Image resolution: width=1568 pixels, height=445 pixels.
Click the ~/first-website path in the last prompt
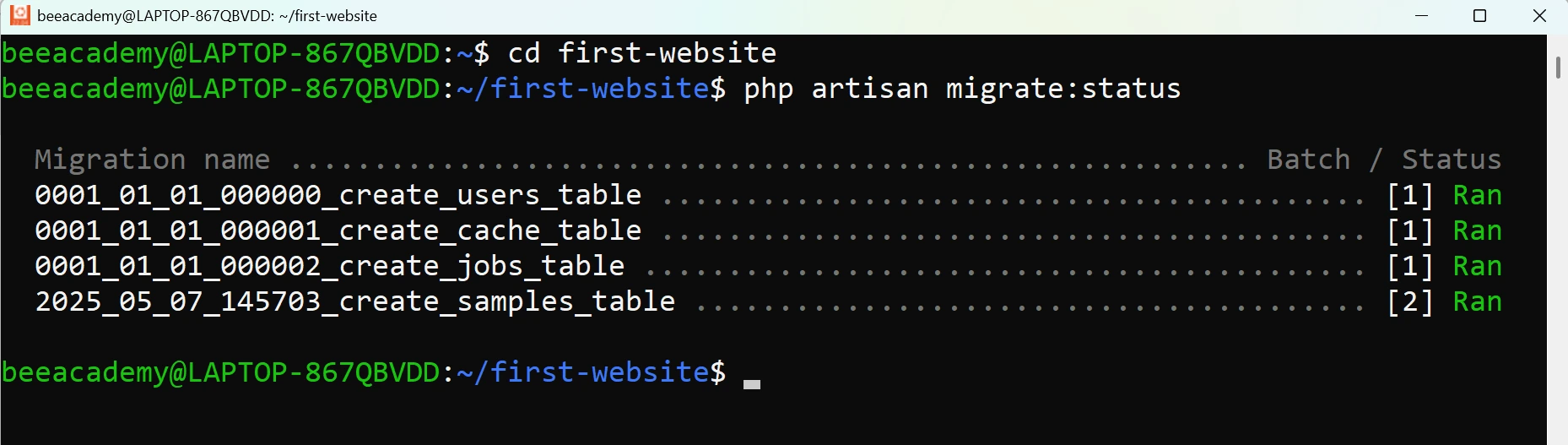click(583, 372)
